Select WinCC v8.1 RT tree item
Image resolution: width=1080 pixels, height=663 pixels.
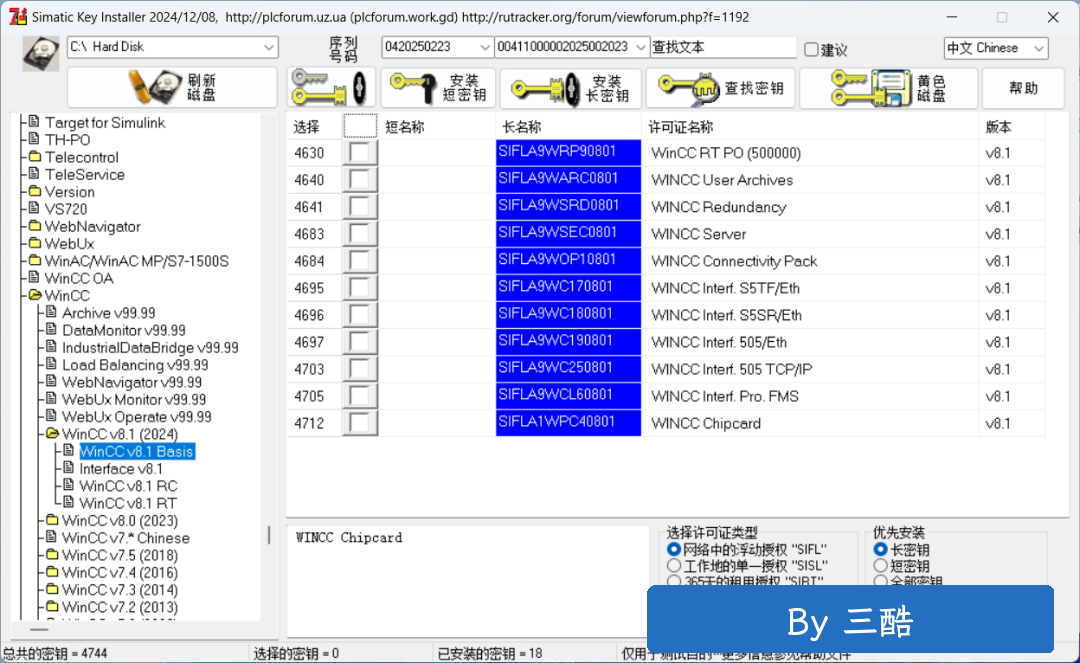[x=128, y=503]
